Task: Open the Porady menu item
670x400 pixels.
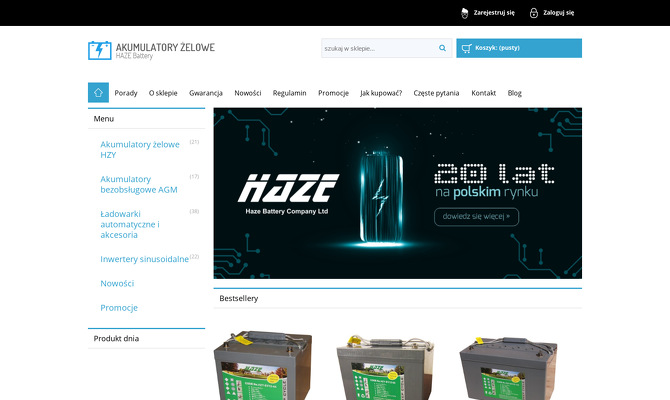Action: [126, 93]
